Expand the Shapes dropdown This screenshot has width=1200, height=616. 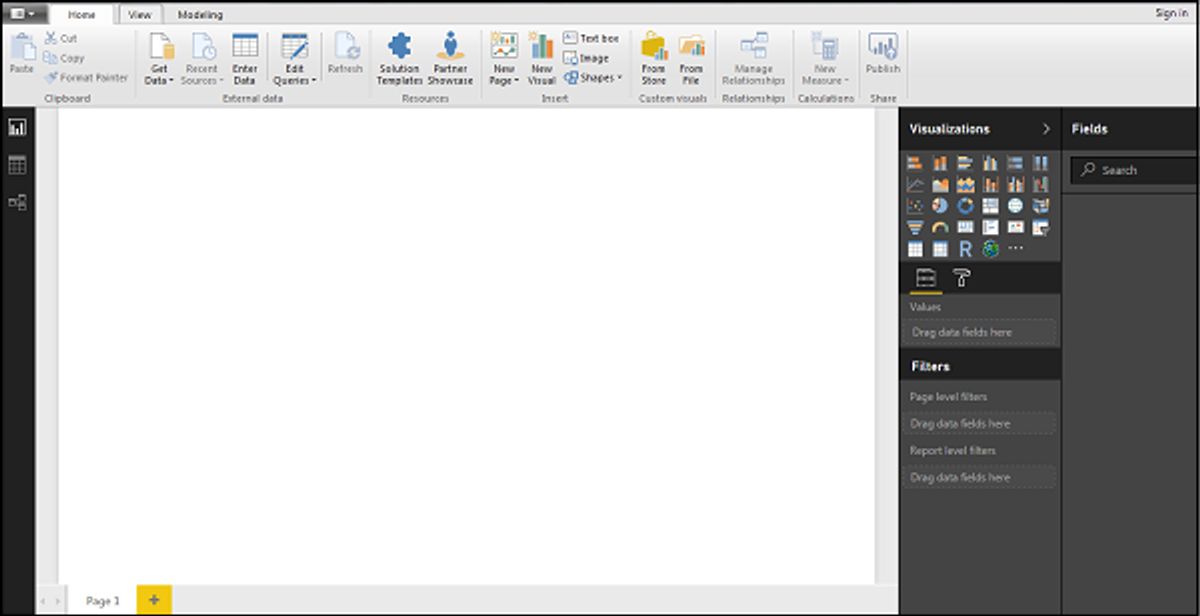(x=592, y=77)
